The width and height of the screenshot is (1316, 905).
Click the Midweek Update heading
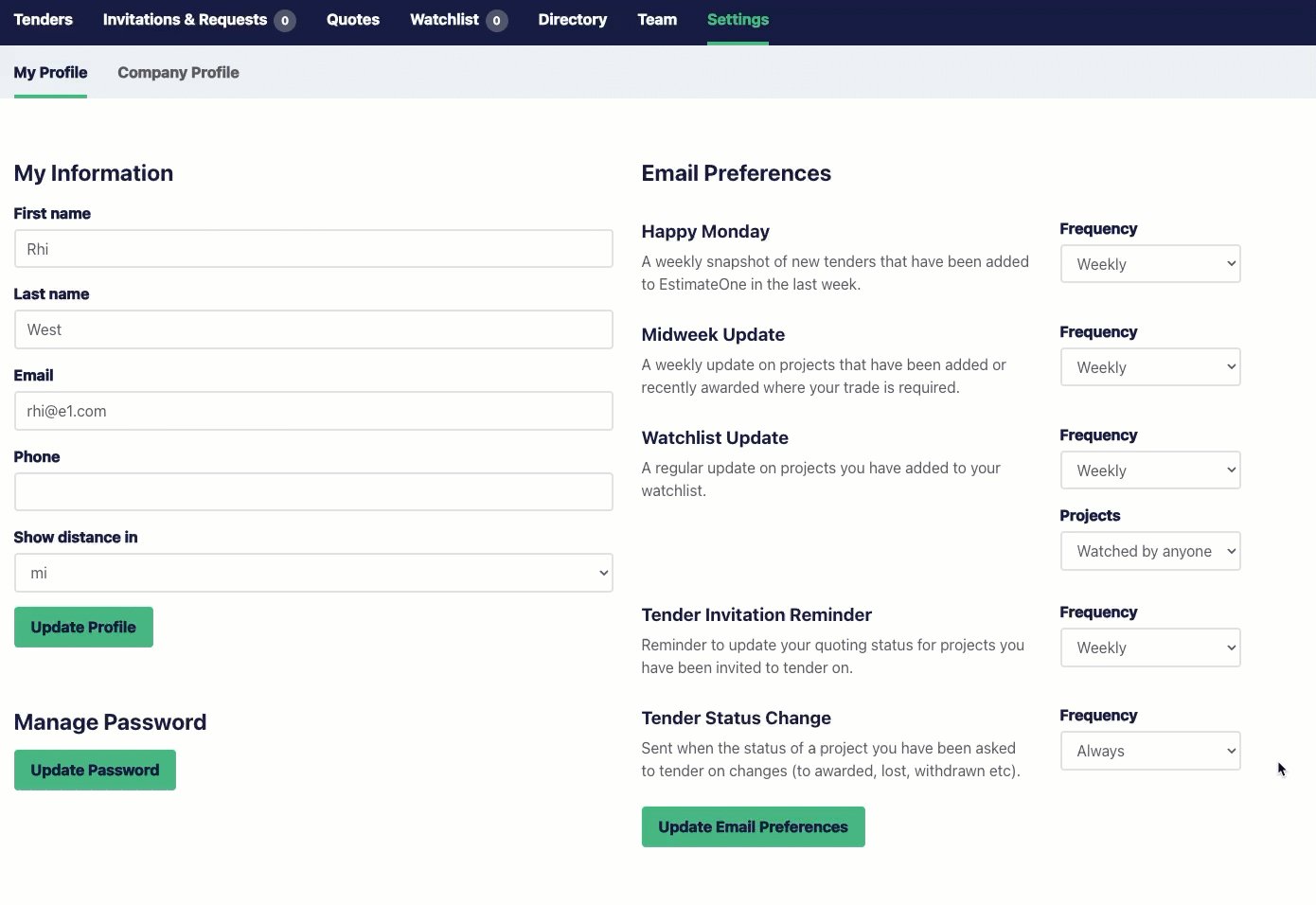tap(713, 335)
